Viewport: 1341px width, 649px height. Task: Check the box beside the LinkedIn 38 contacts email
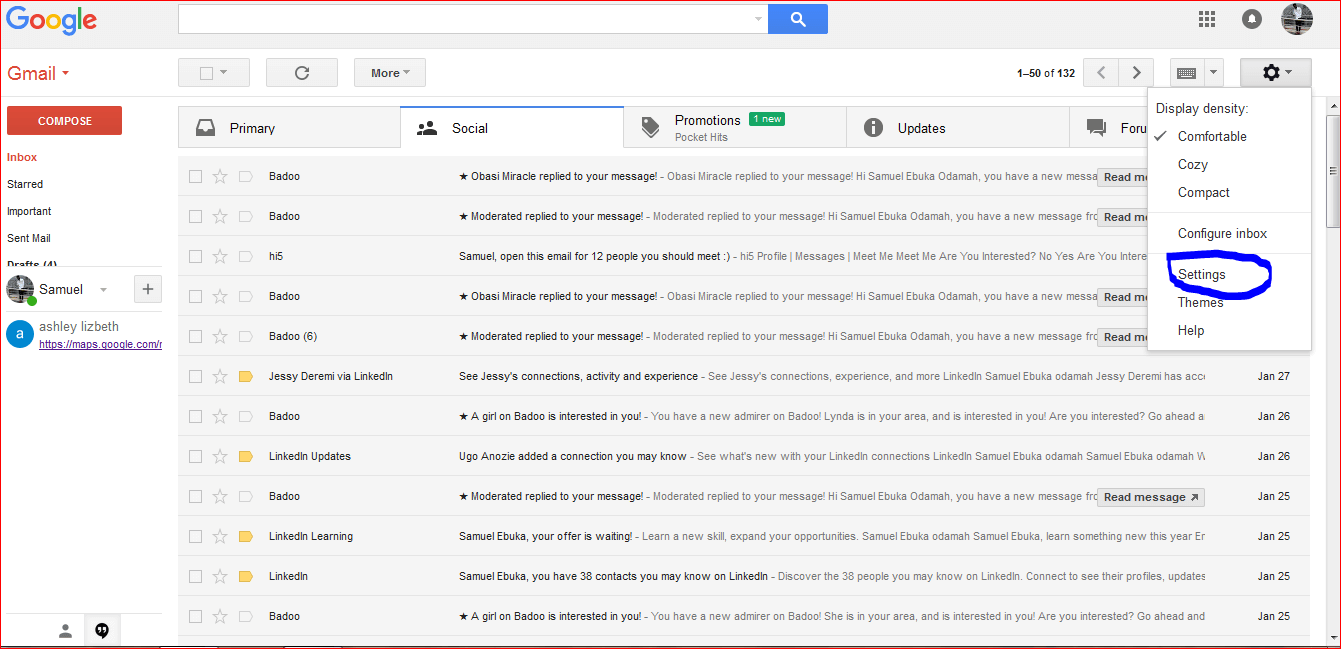coord(195,576)
